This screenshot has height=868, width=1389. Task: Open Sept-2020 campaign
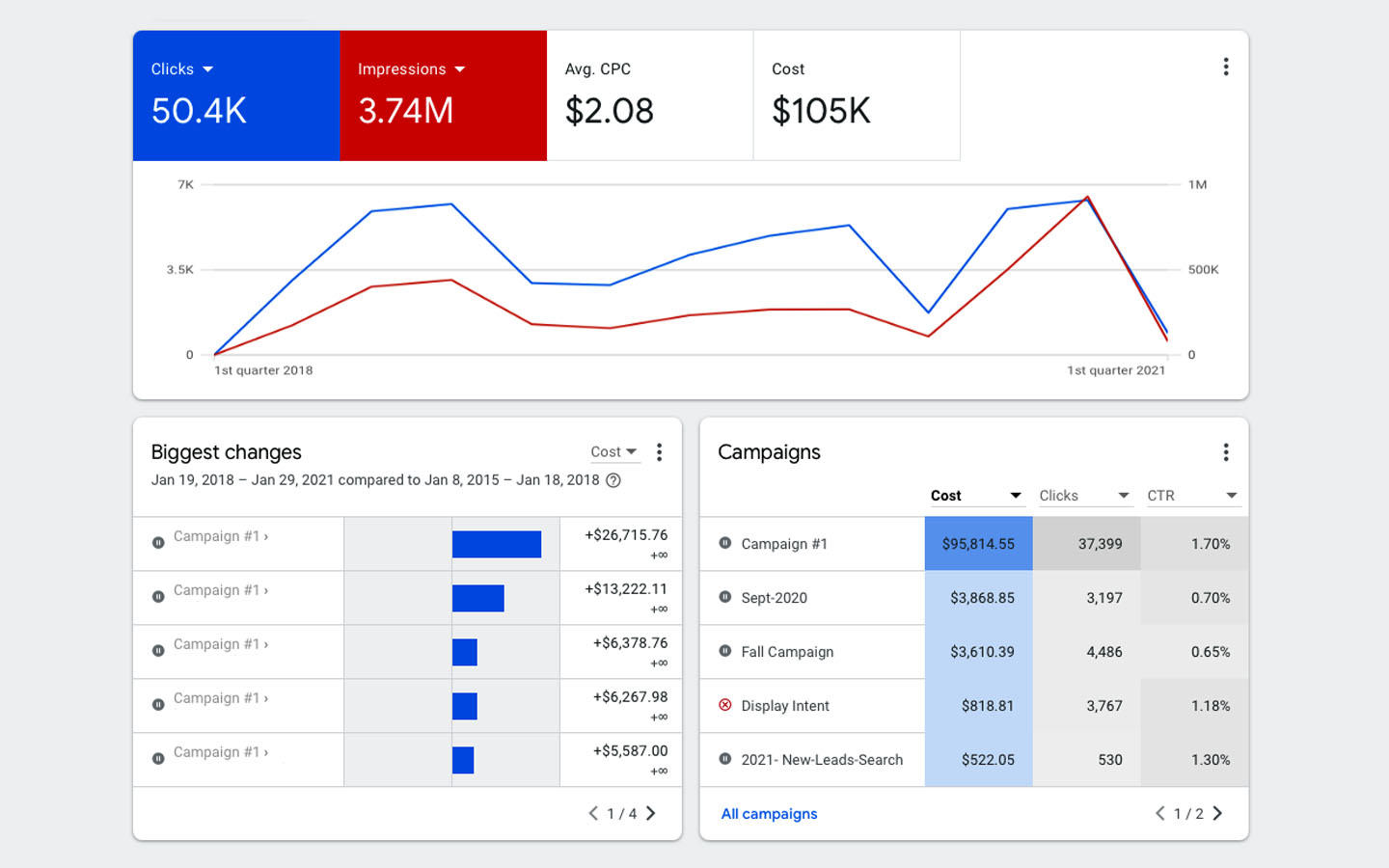point(774,598)
